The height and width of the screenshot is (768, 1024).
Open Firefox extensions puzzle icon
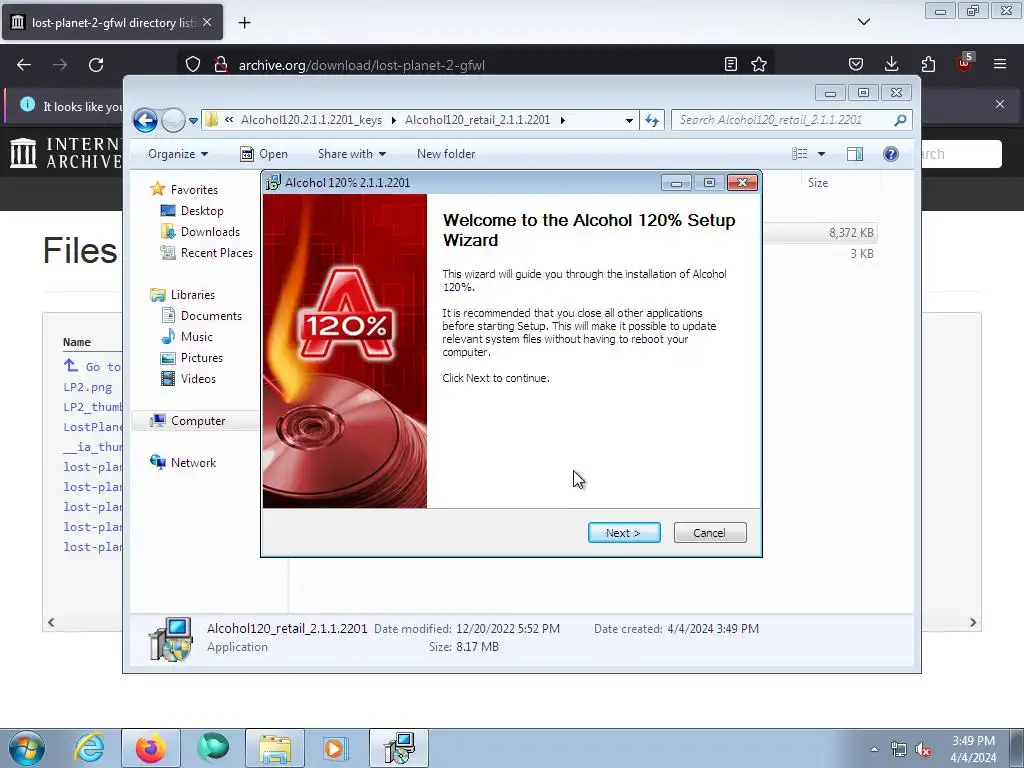tap(928, 65)
